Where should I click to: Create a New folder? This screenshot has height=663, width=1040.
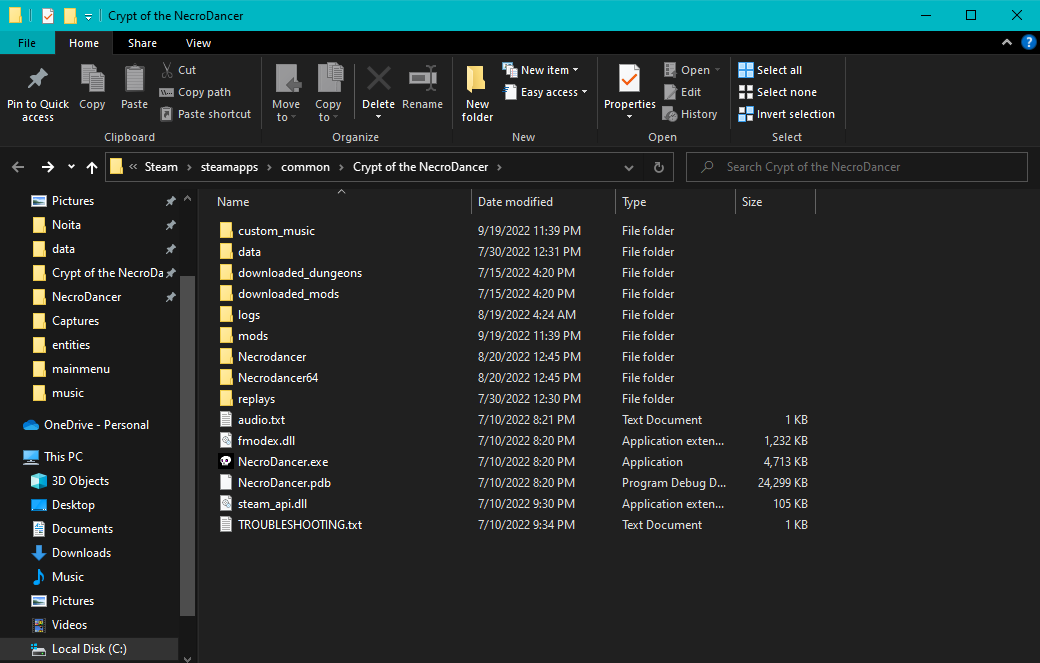click(x=478, y=93)
